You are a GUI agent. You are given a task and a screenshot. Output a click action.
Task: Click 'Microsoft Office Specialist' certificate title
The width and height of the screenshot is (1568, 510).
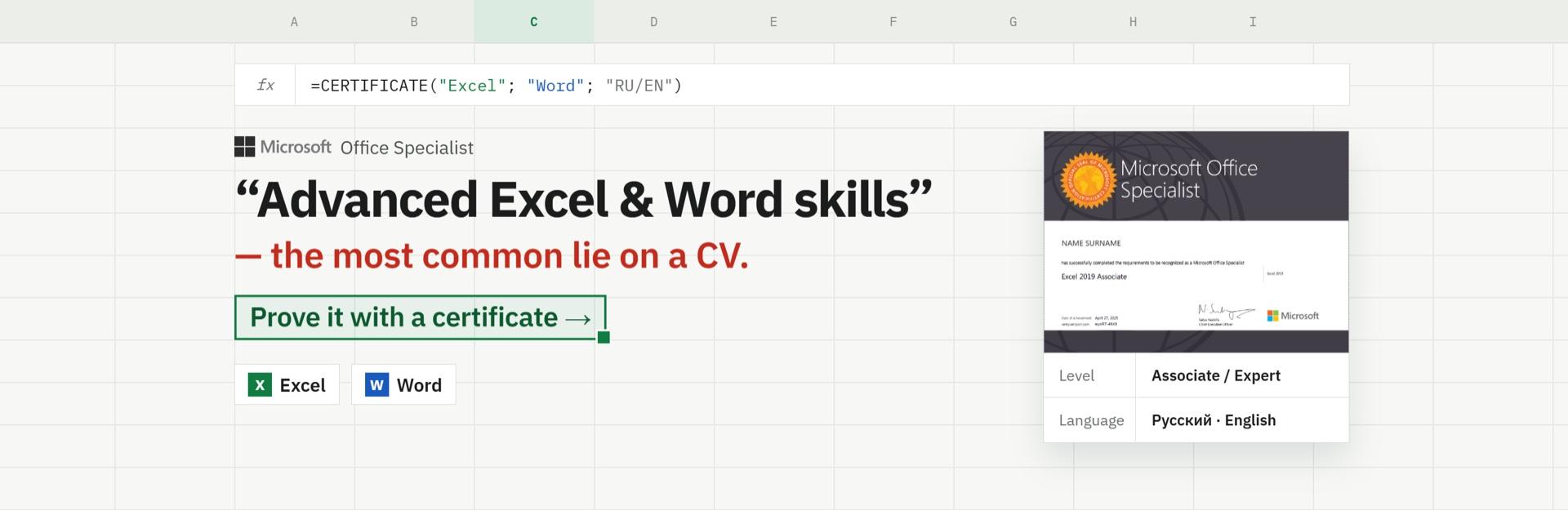tap(1188, 179)
